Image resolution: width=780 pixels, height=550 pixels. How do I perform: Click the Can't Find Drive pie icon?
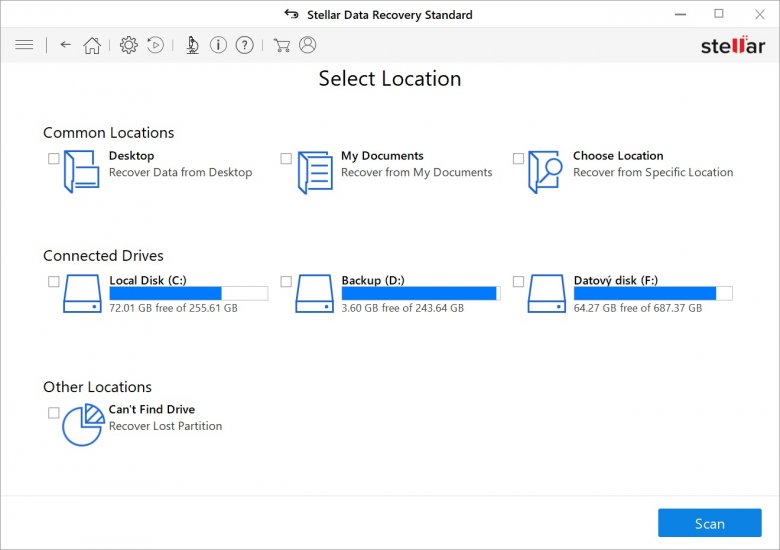pos(83,425)
